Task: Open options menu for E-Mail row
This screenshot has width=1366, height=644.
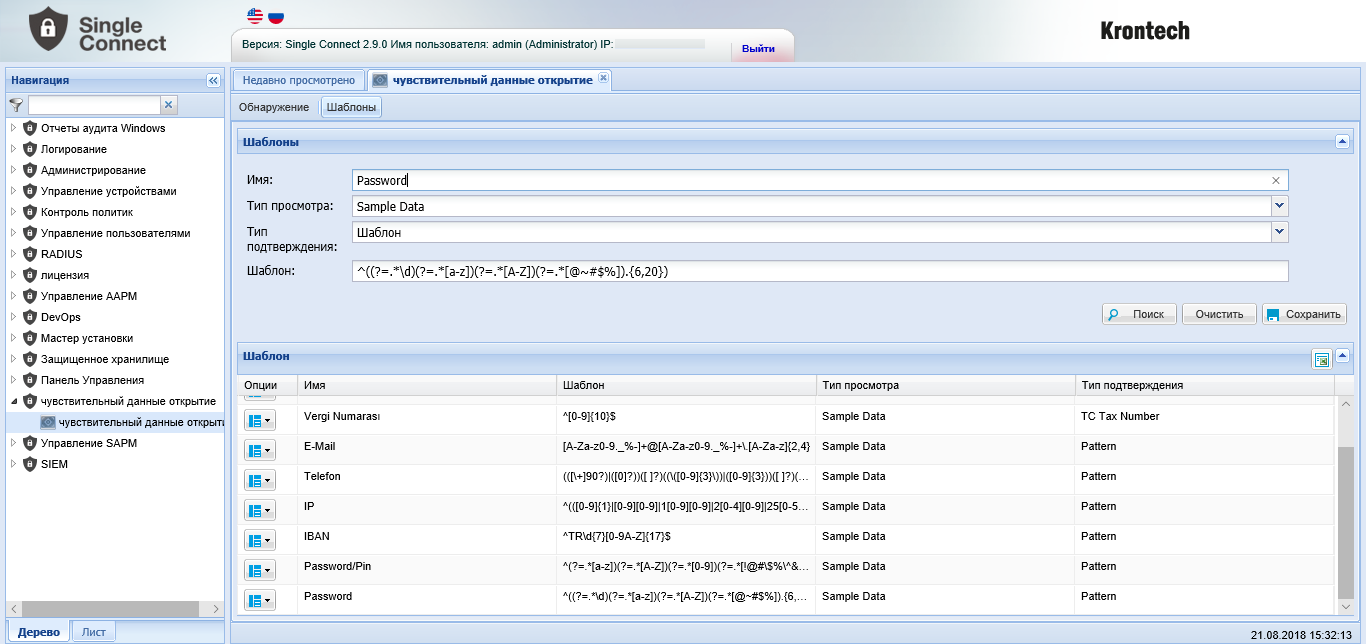Action: click(x=259, y=451)
